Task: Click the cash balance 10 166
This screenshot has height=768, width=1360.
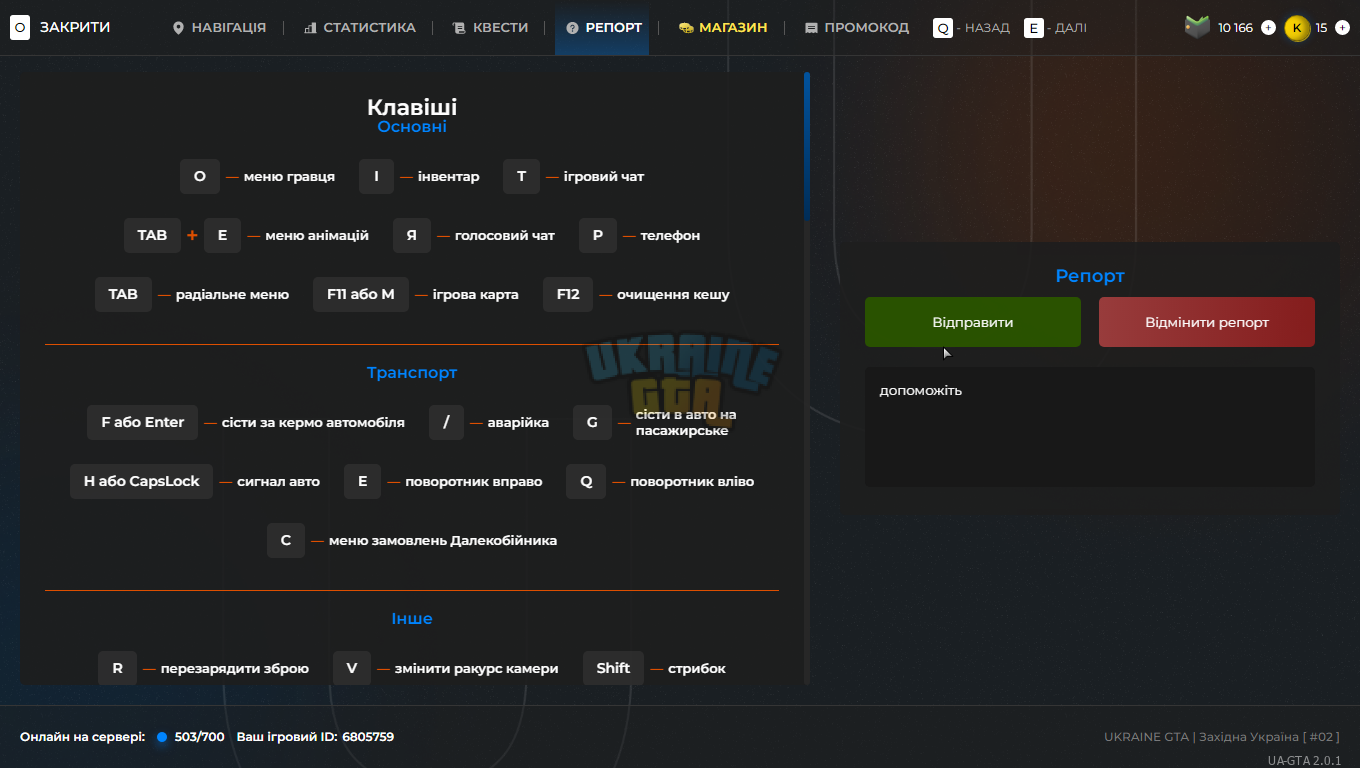Action: tap(1235, 28)
